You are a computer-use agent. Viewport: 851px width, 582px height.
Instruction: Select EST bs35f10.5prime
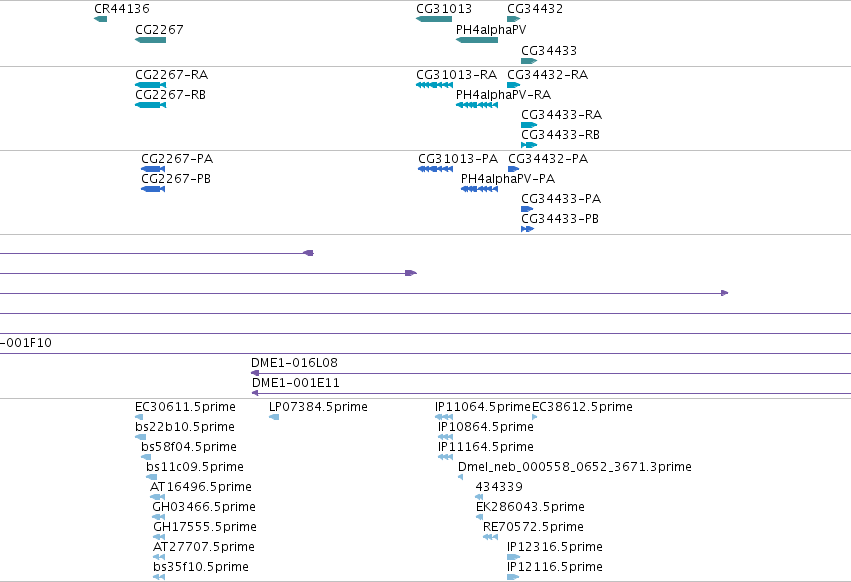point(201,567)
